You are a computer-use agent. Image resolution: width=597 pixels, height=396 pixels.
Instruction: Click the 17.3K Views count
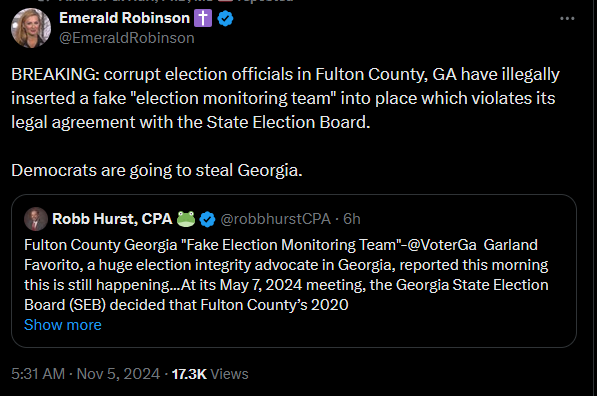[210, 374]
